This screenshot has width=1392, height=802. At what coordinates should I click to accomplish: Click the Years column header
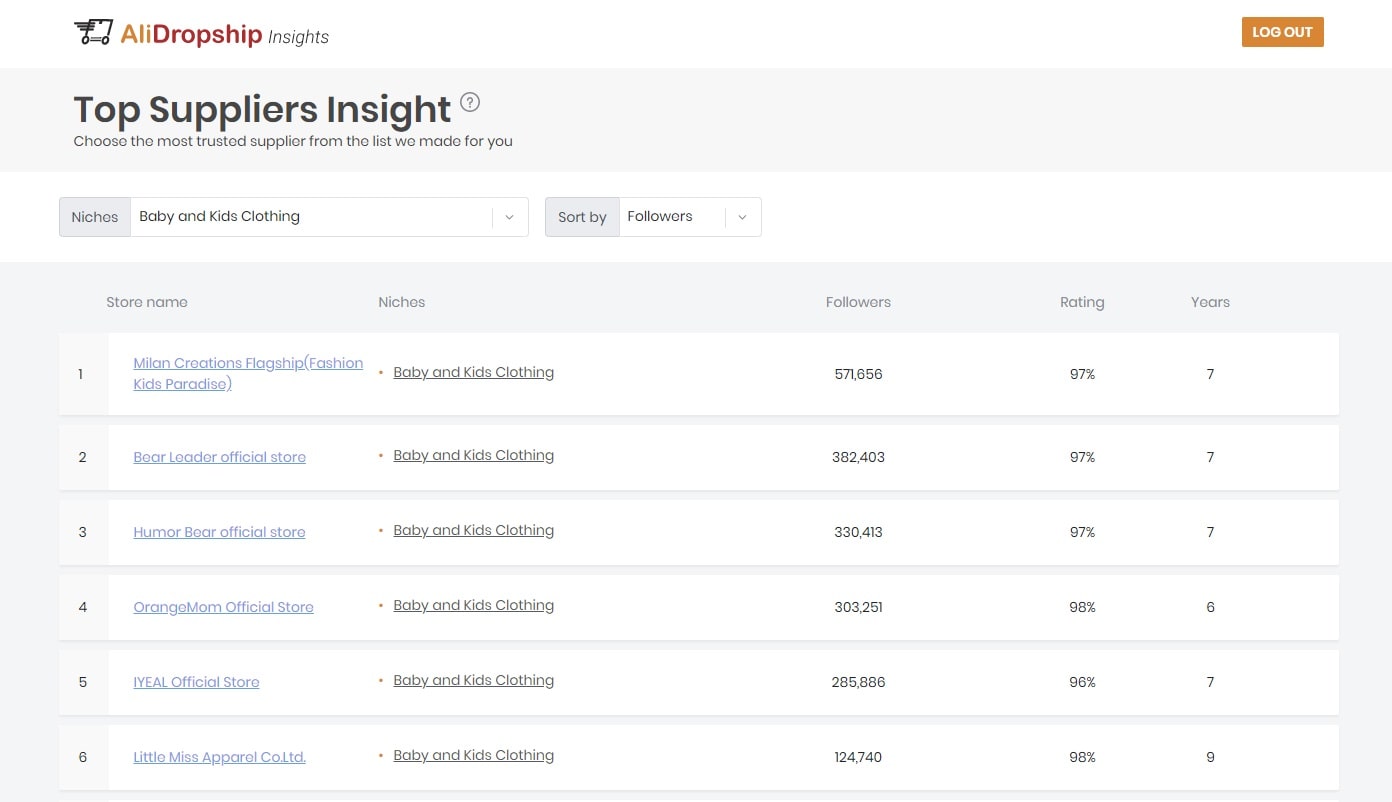(x=1210, y=302)
